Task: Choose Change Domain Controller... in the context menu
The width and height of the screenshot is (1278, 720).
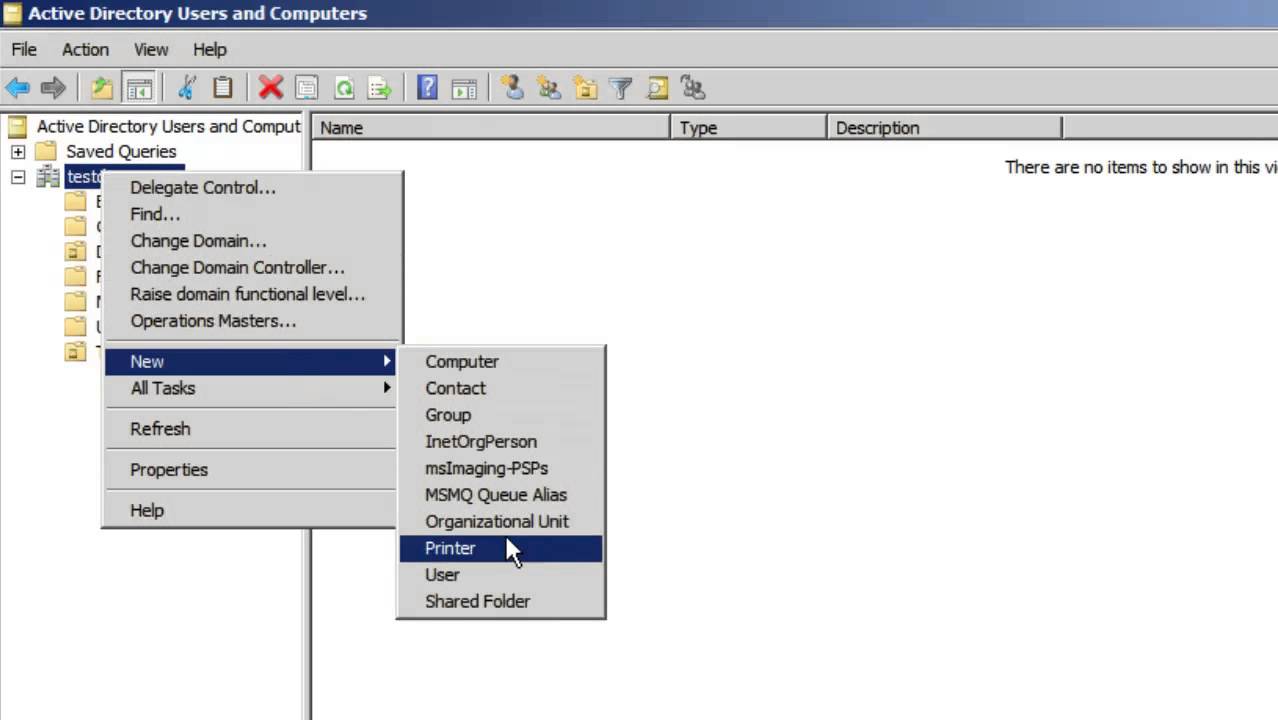Action: tap(237, 267)
